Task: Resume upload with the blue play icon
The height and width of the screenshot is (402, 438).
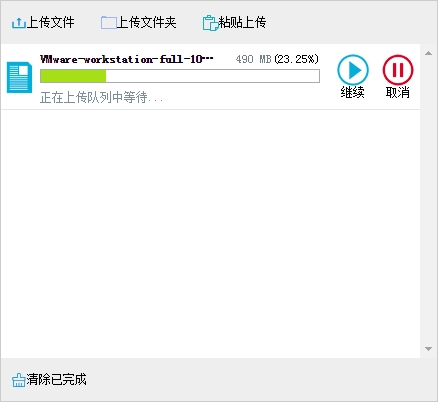Action: coord(353,70)
